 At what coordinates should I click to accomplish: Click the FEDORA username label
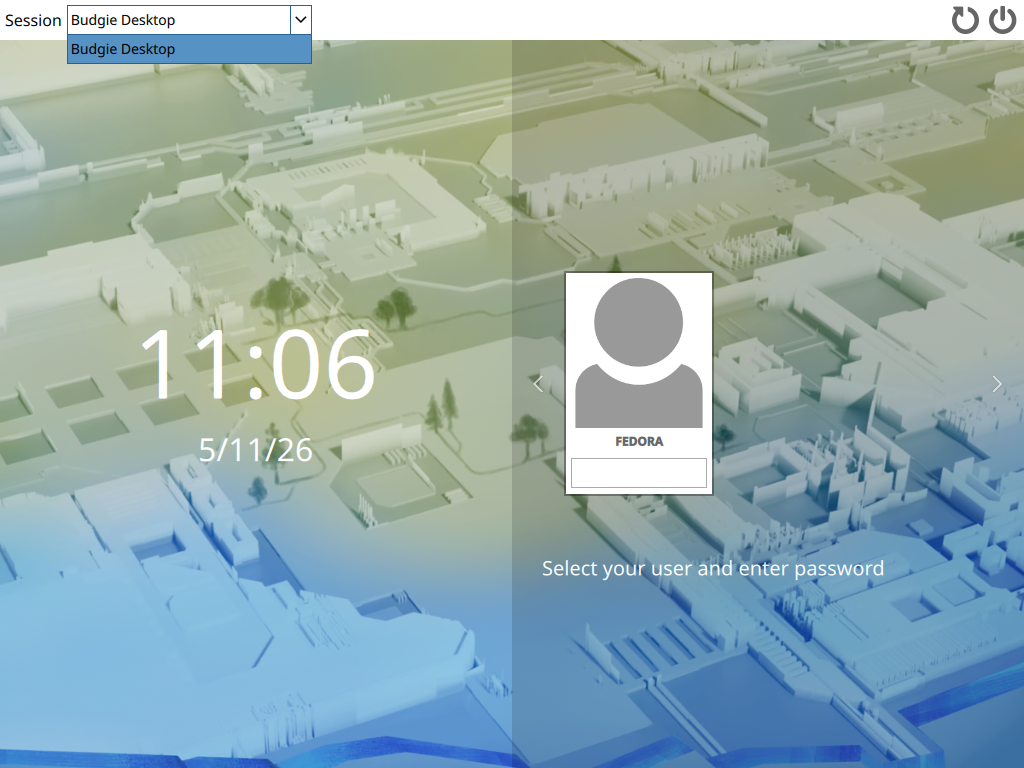[639, 441]
